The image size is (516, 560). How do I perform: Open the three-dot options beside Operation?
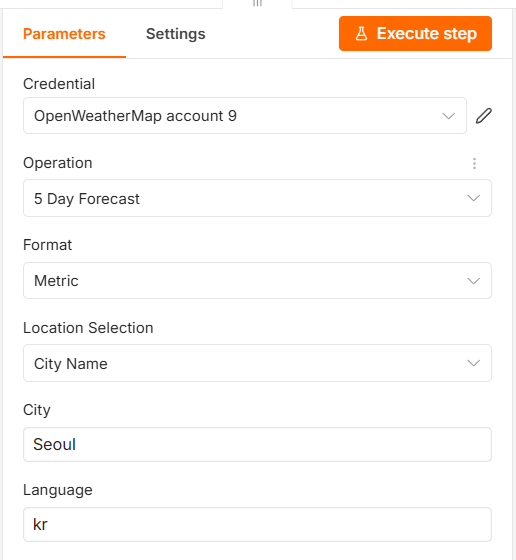pyautogui.click(x=474, y=163)
